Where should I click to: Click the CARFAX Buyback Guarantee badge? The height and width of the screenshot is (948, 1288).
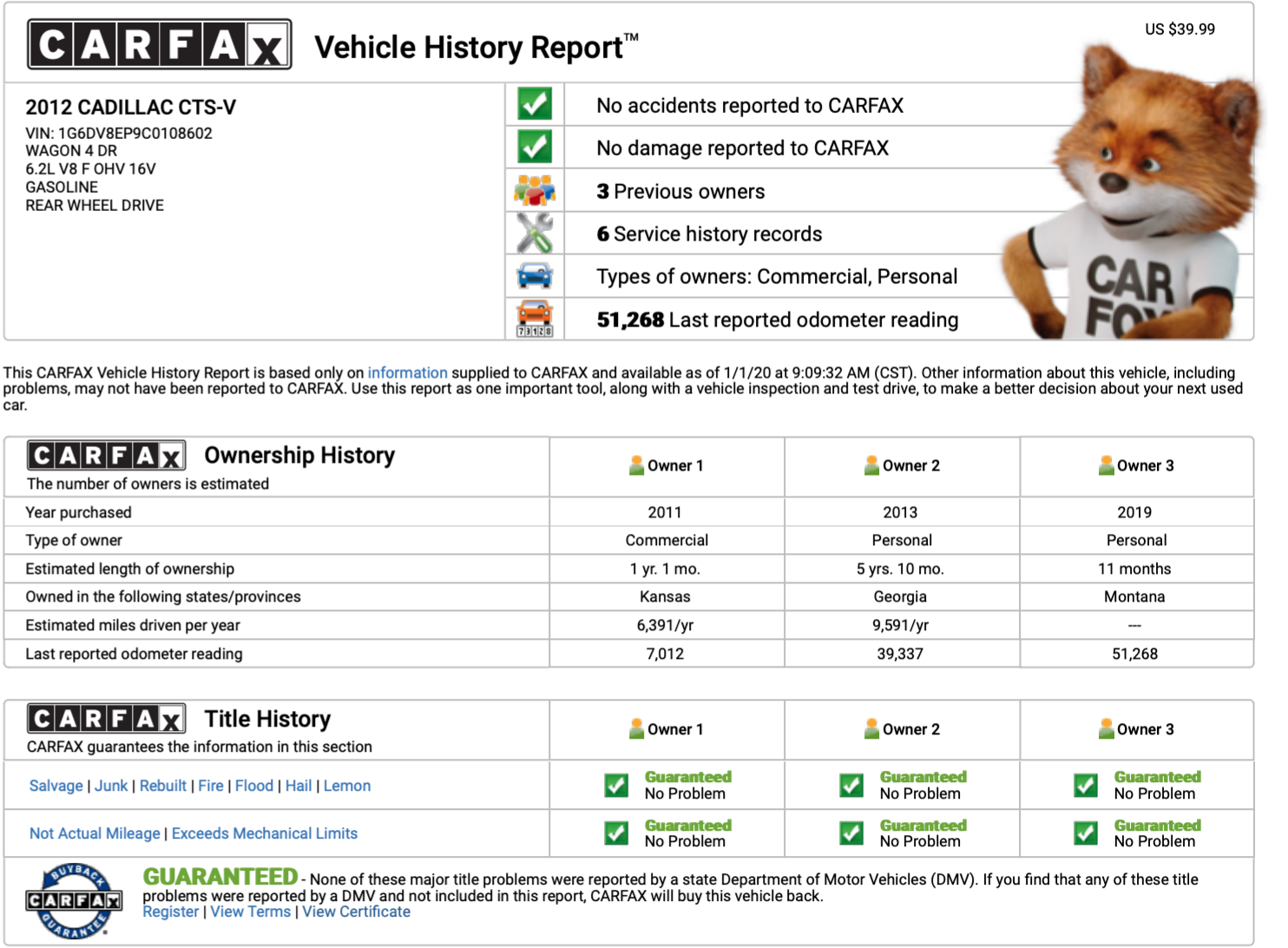coord(75,901)
